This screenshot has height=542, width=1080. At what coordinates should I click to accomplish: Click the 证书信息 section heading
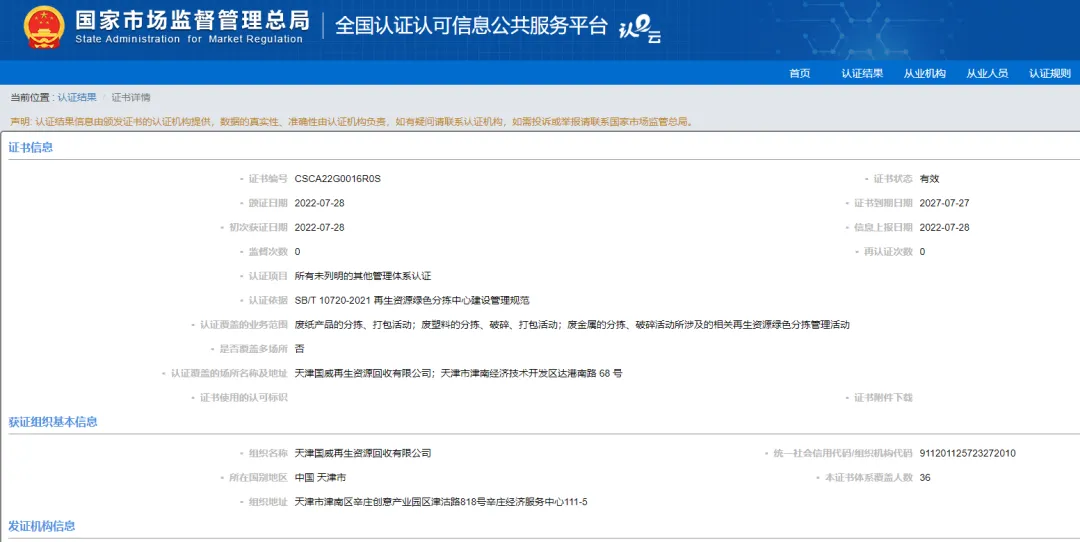(30, 147)
